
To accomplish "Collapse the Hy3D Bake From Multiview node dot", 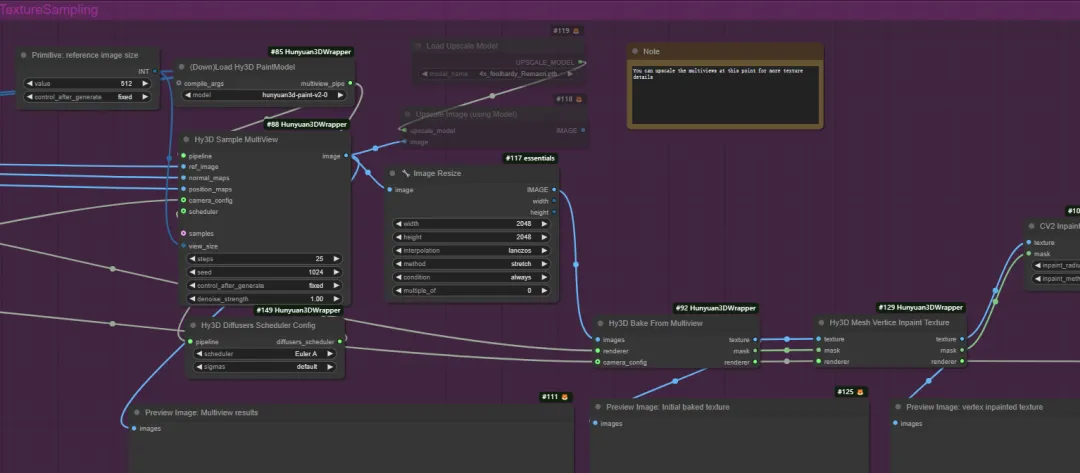I will coord(599,323).
